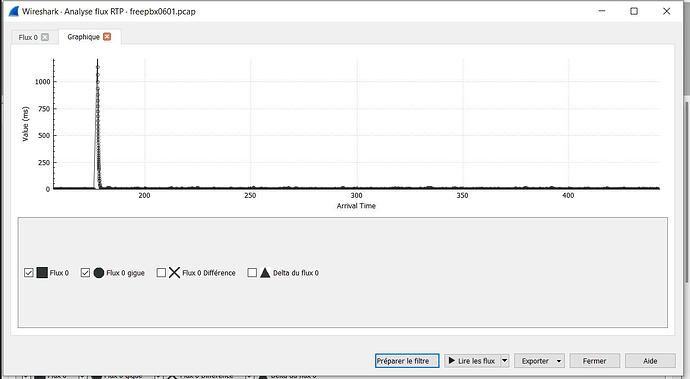Click the Préparer le filtre button

click(407, 361)
